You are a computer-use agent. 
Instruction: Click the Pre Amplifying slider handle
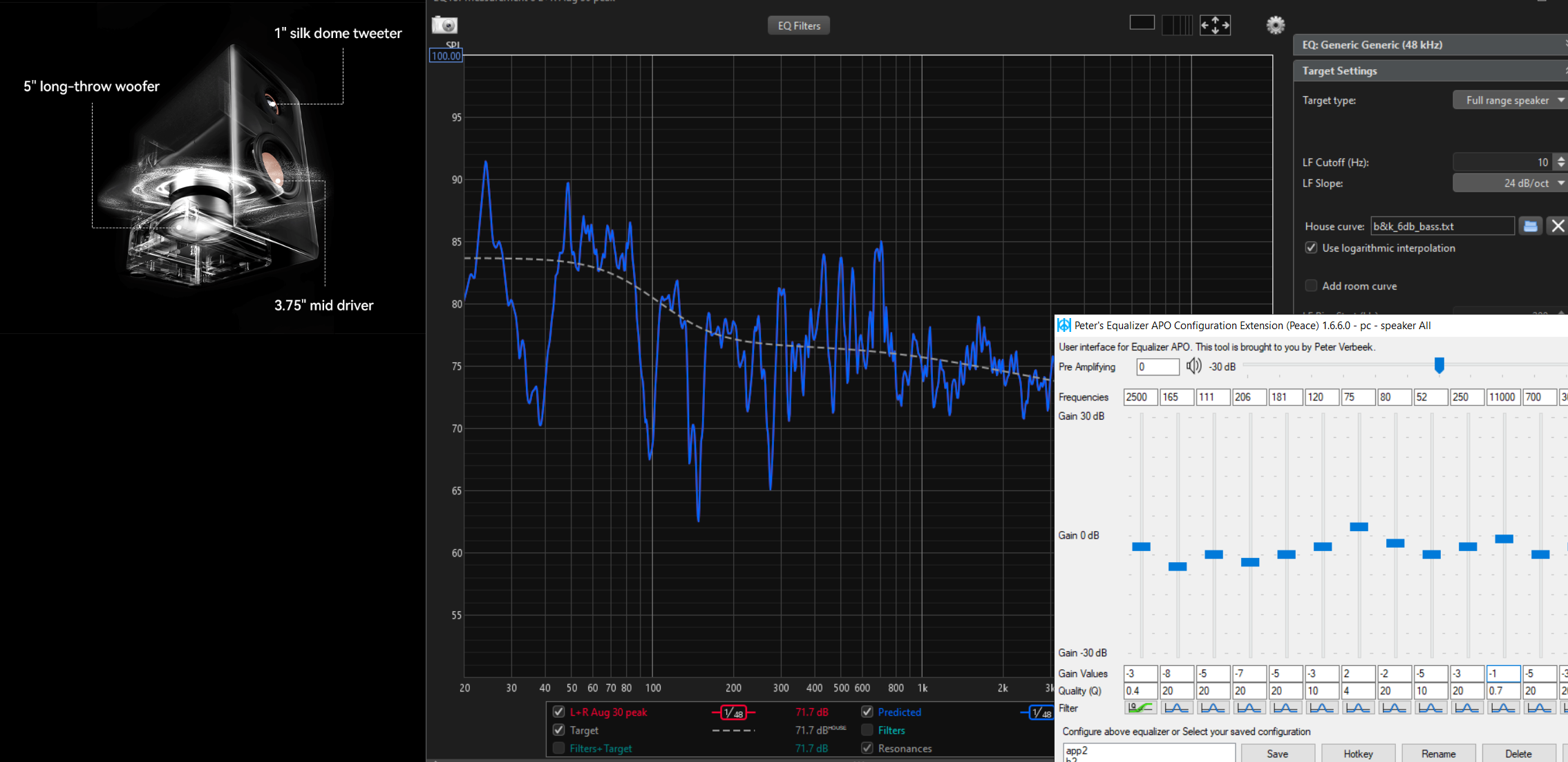[x=1439, y=366]
